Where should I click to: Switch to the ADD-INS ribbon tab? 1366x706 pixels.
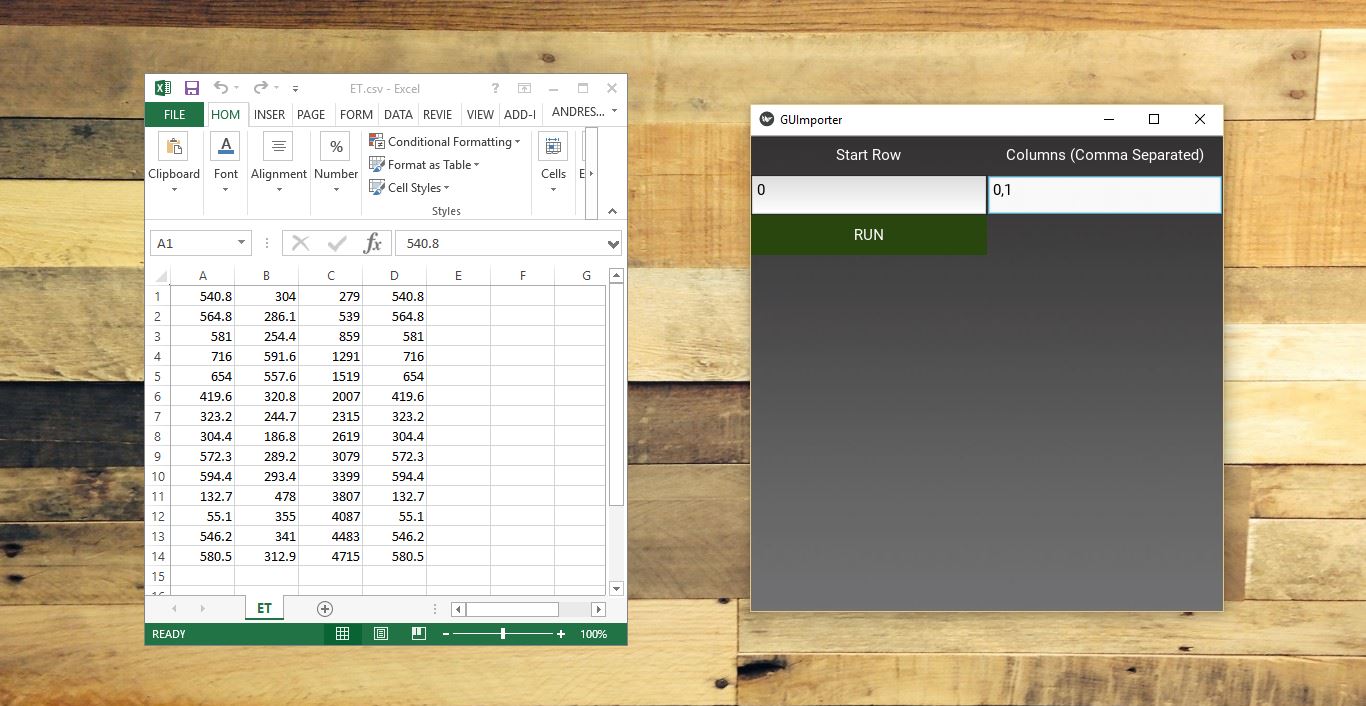(520, 114)
